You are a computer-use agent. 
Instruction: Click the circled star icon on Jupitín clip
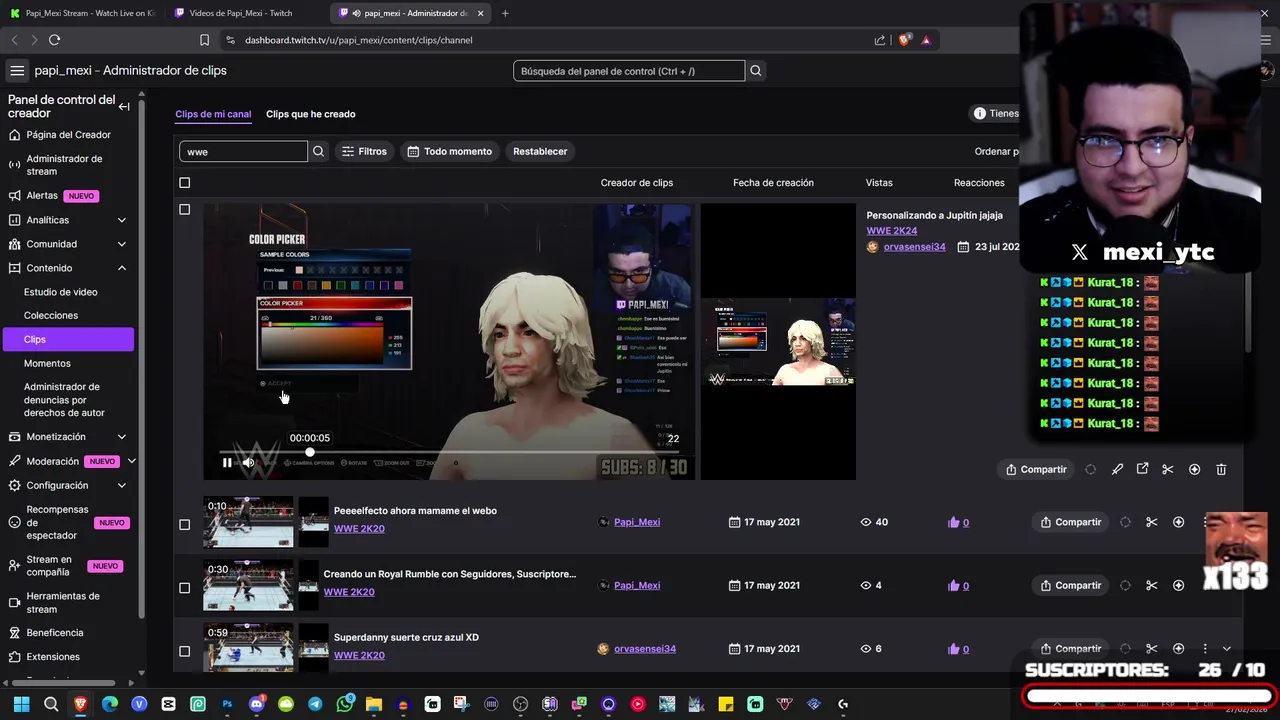point(1194,469)
